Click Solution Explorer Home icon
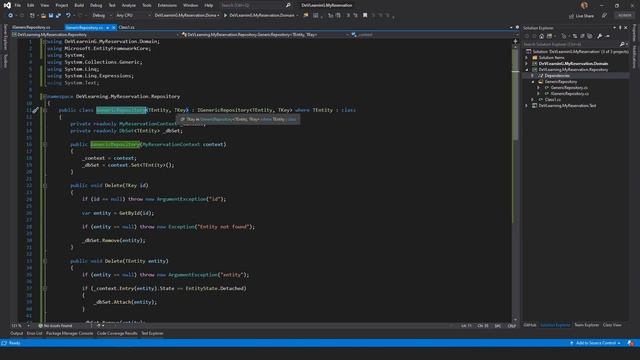Viewport: 640px width, 360px height. [x=542, y=36]
